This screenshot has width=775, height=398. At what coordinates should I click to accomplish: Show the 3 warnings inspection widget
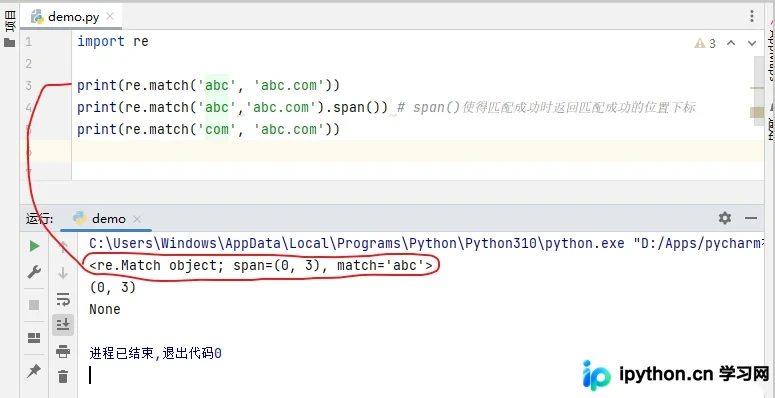pos(705,44)
